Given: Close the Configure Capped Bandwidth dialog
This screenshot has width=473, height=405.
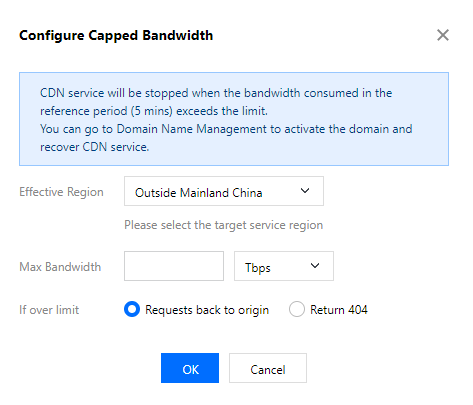Looking at the screenshot, I should 443,35.
